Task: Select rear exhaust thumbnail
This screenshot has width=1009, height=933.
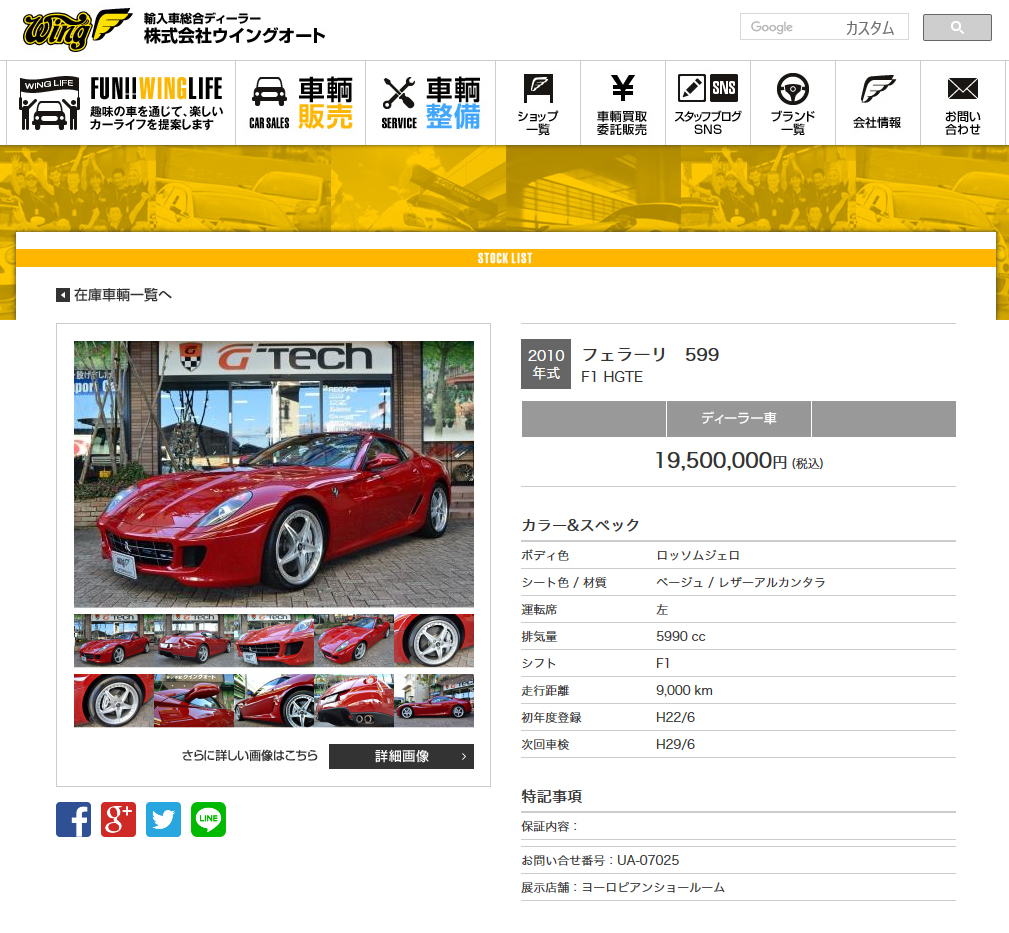Action: (354, 701)
